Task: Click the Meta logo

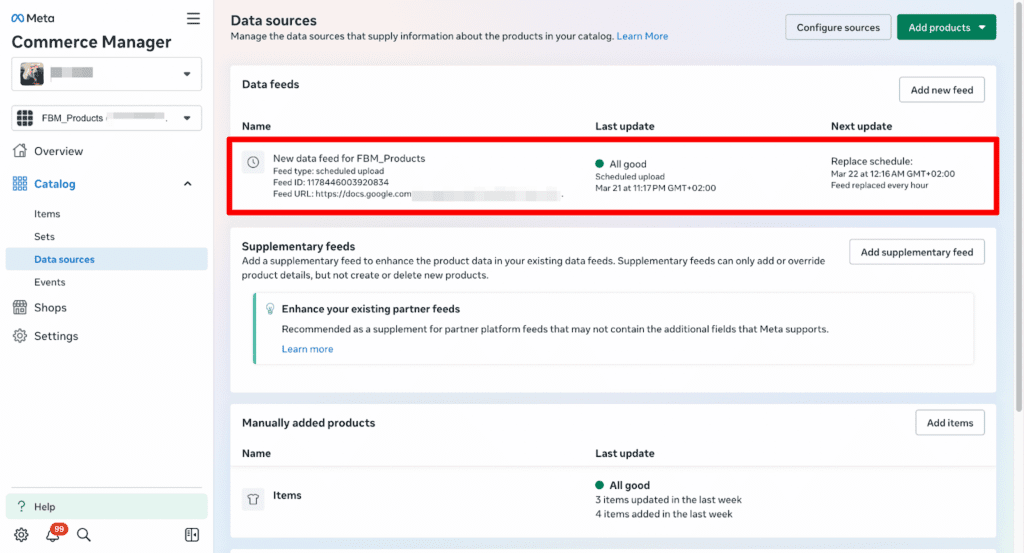Action: point(33,18)
